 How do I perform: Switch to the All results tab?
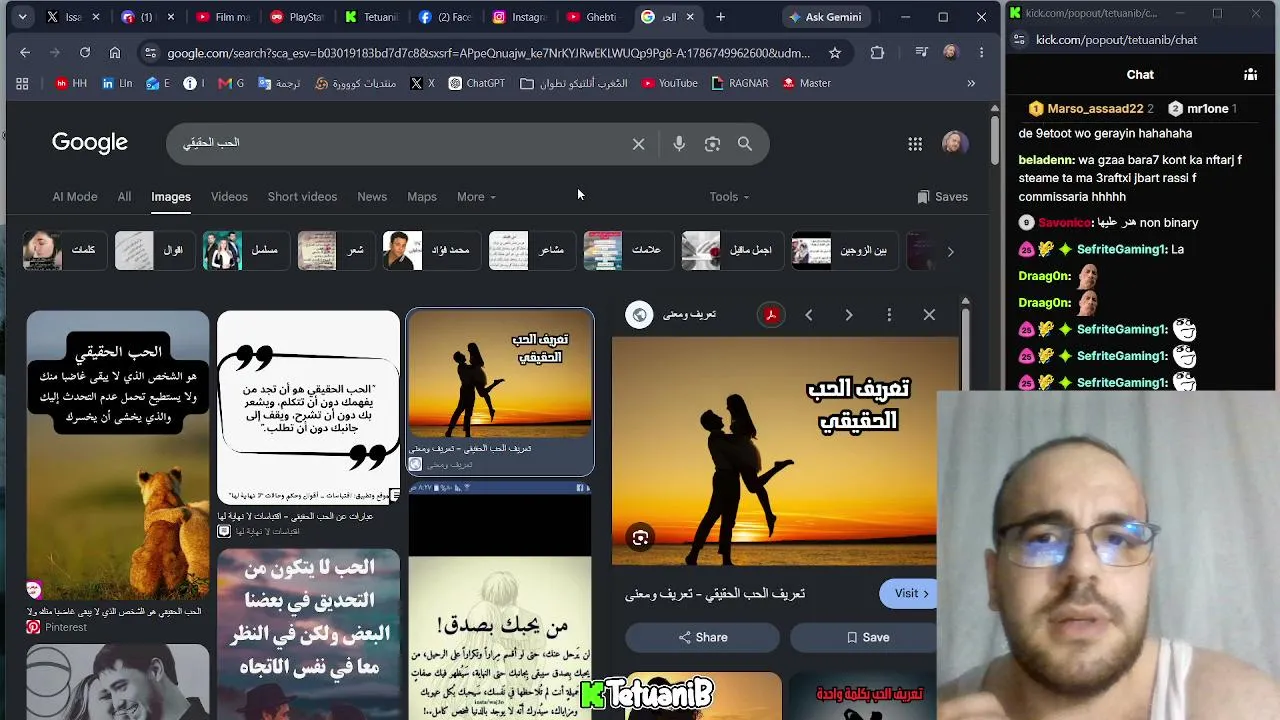coord(124,197)
